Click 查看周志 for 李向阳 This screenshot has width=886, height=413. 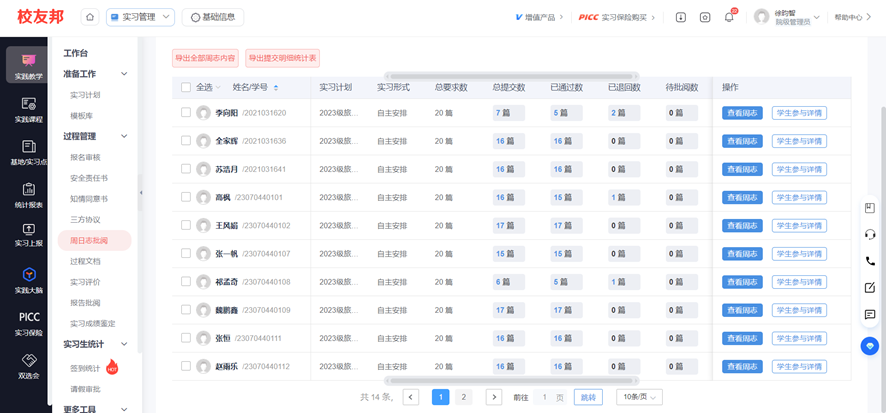click(742, 113)
